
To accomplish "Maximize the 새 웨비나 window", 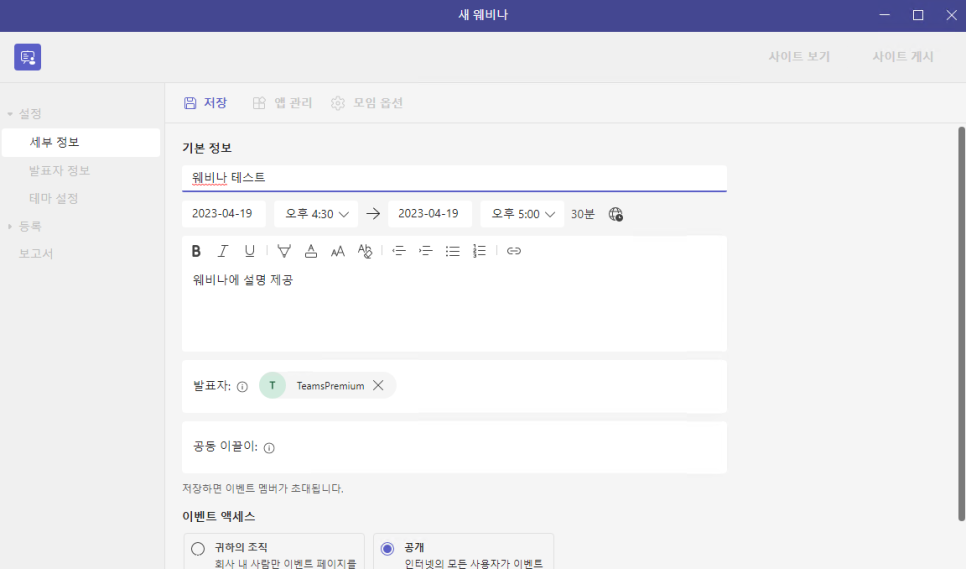I will tap(918, 15).
